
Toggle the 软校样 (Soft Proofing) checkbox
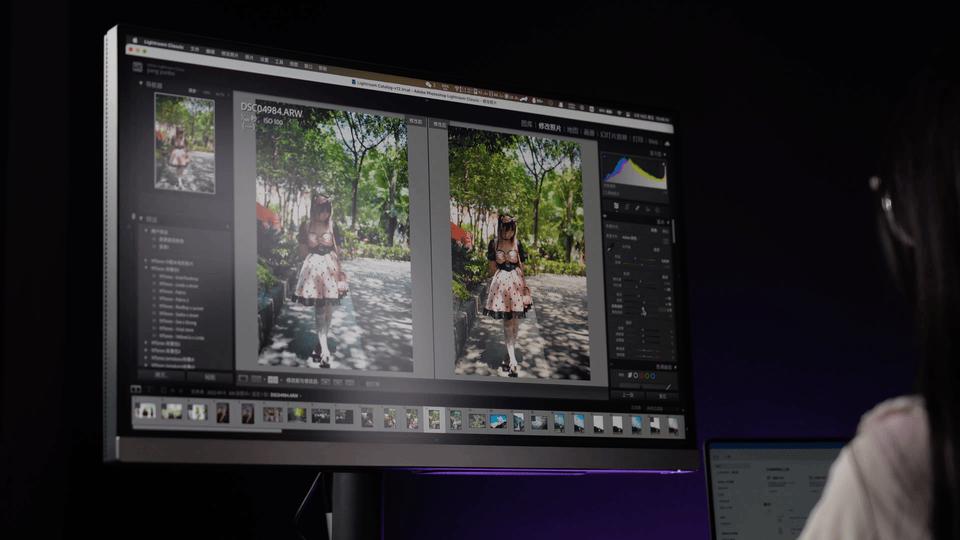pyautogui.click(x=373, y=384)
